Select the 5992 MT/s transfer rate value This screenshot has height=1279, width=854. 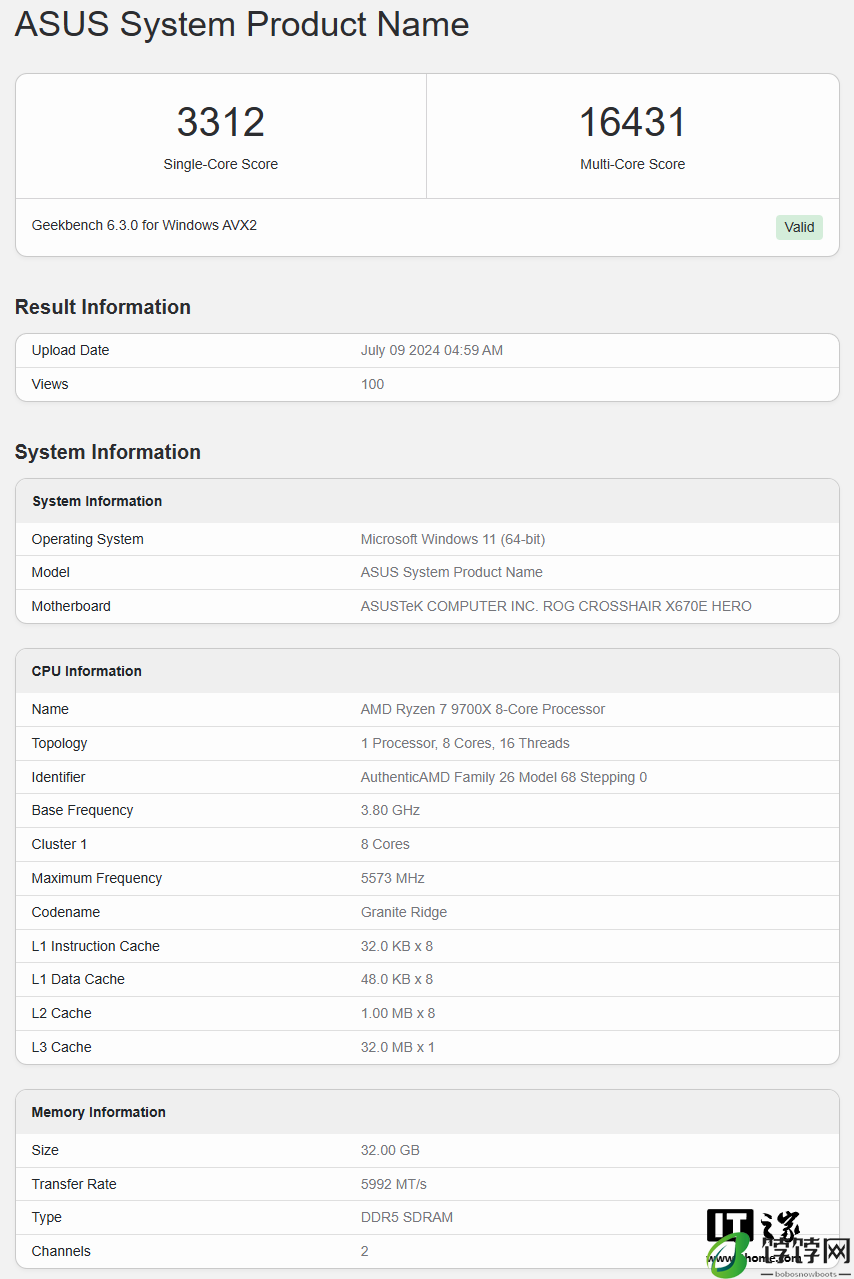tap(394, 1184)
